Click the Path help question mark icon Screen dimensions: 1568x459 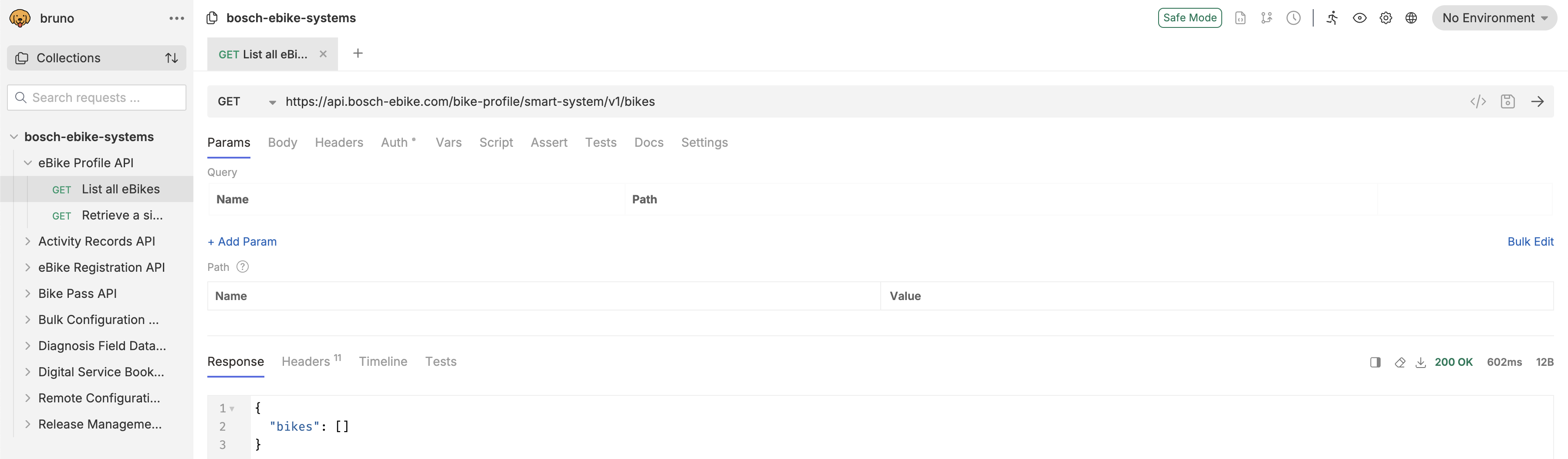[x=242, y=267]
